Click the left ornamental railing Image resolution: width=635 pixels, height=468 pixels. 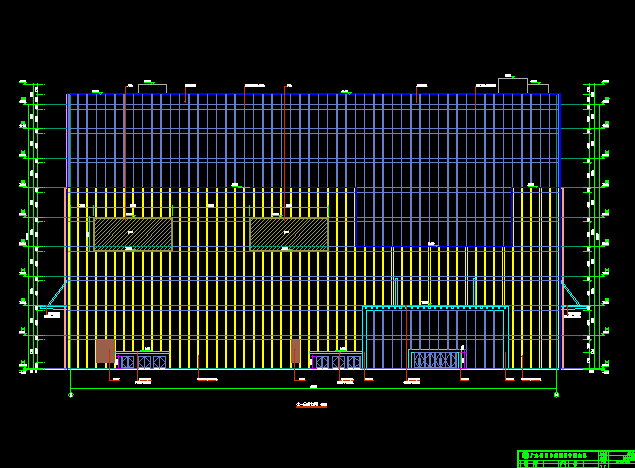coord(142,361)
